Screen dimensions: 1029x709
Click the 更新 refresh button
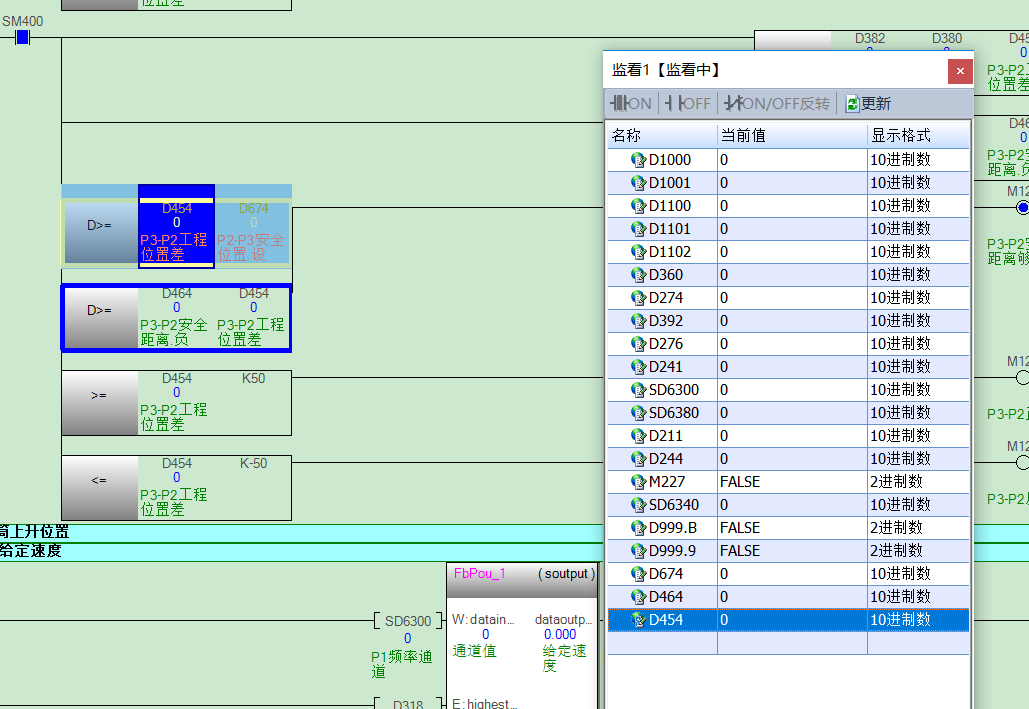[x=867, y=103]
